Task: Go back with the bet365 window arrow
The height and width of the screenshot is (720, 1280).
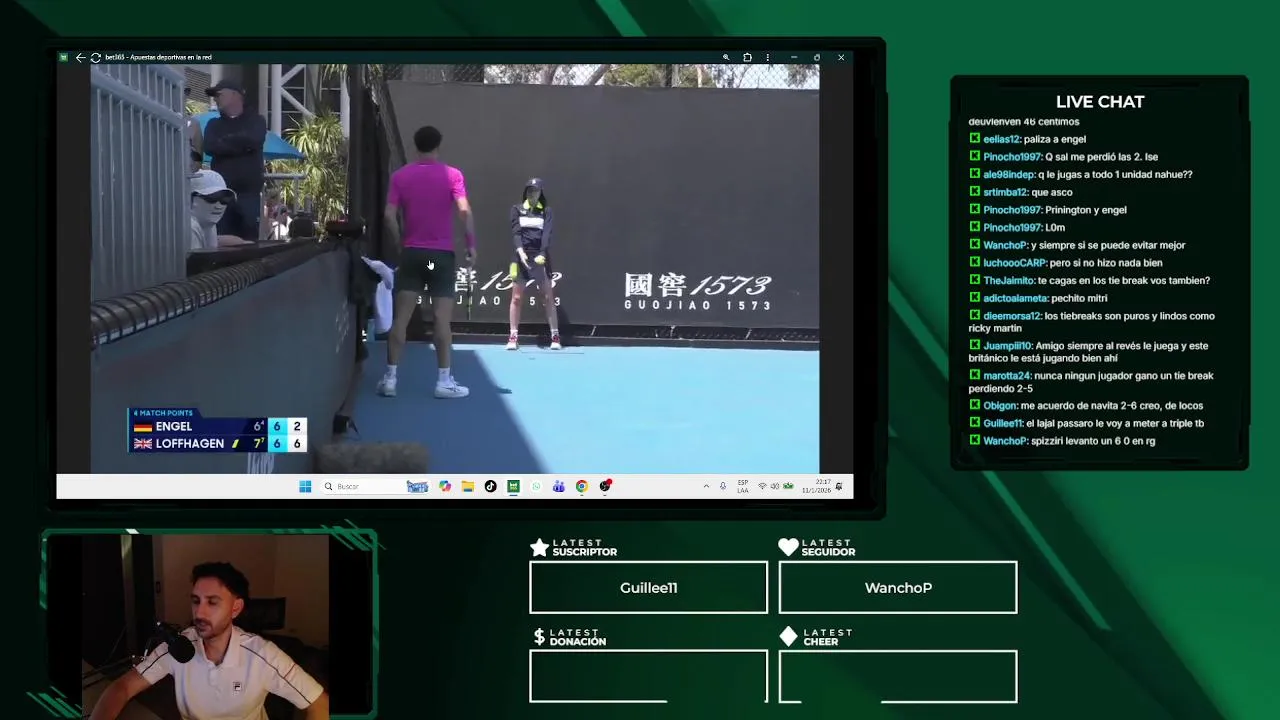Action: click(x=80, y=57)
